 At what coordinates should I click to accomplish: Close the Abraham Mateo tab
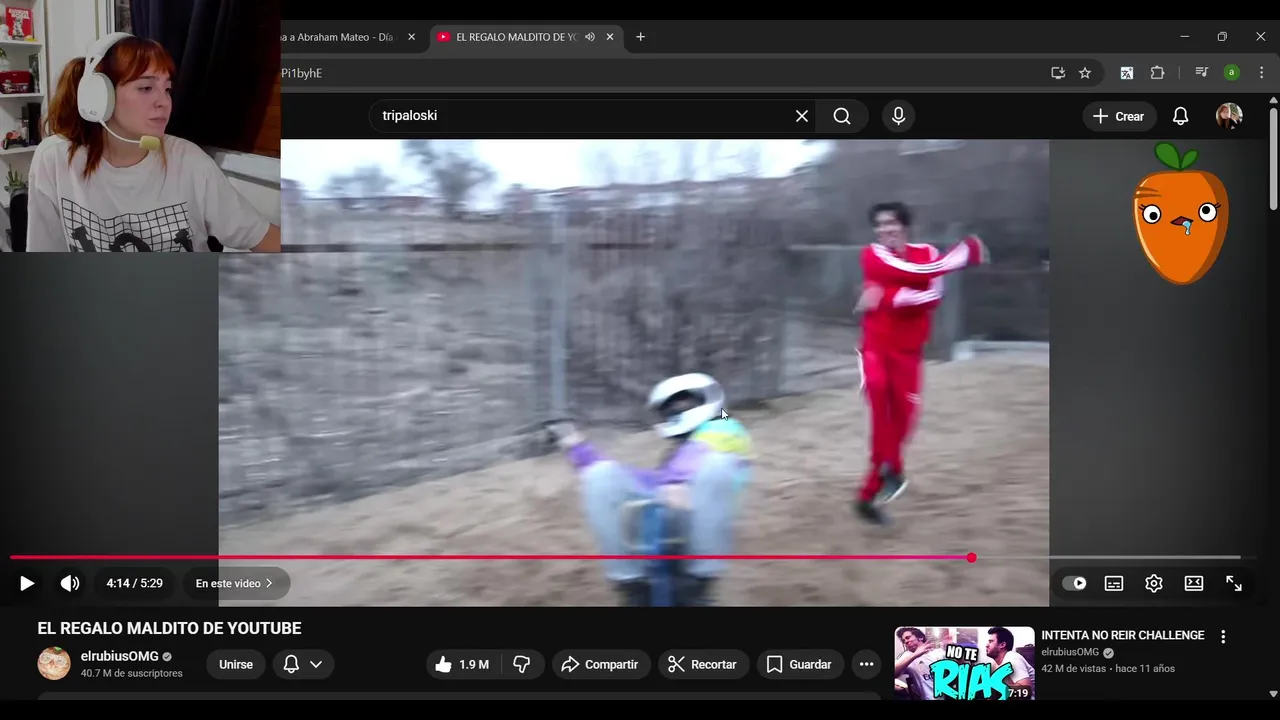[x=411, y=37]
